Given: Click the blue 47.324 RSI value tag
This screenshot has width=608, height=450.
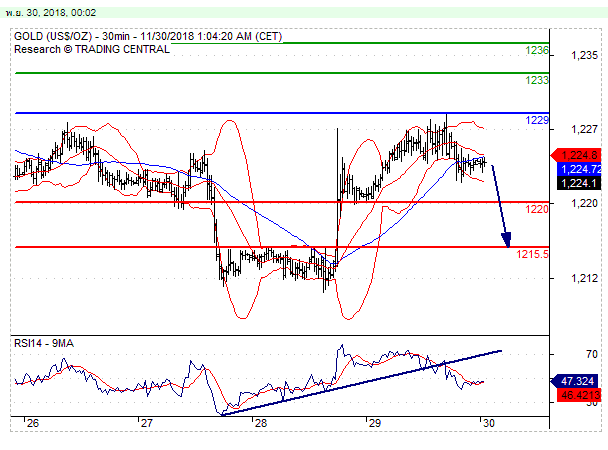Looking at the screenshot, I should 579,381.
